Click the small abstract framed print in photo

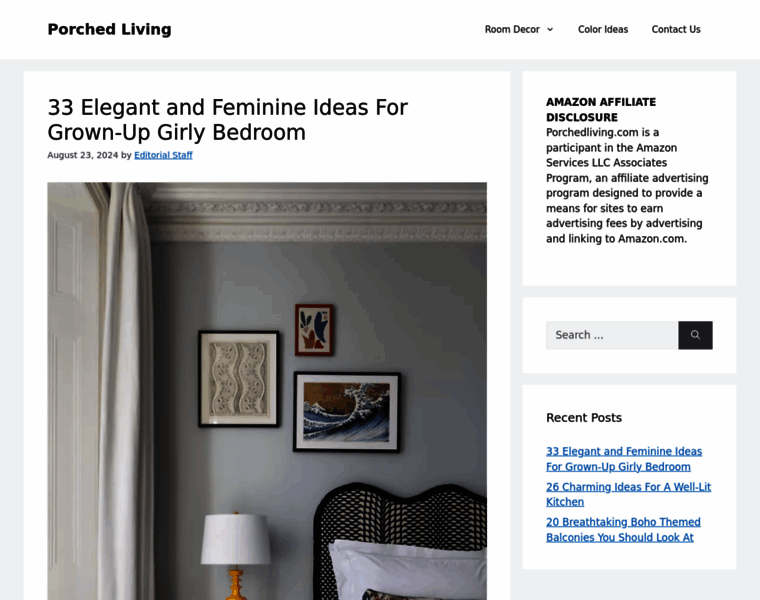pos(314,330)
